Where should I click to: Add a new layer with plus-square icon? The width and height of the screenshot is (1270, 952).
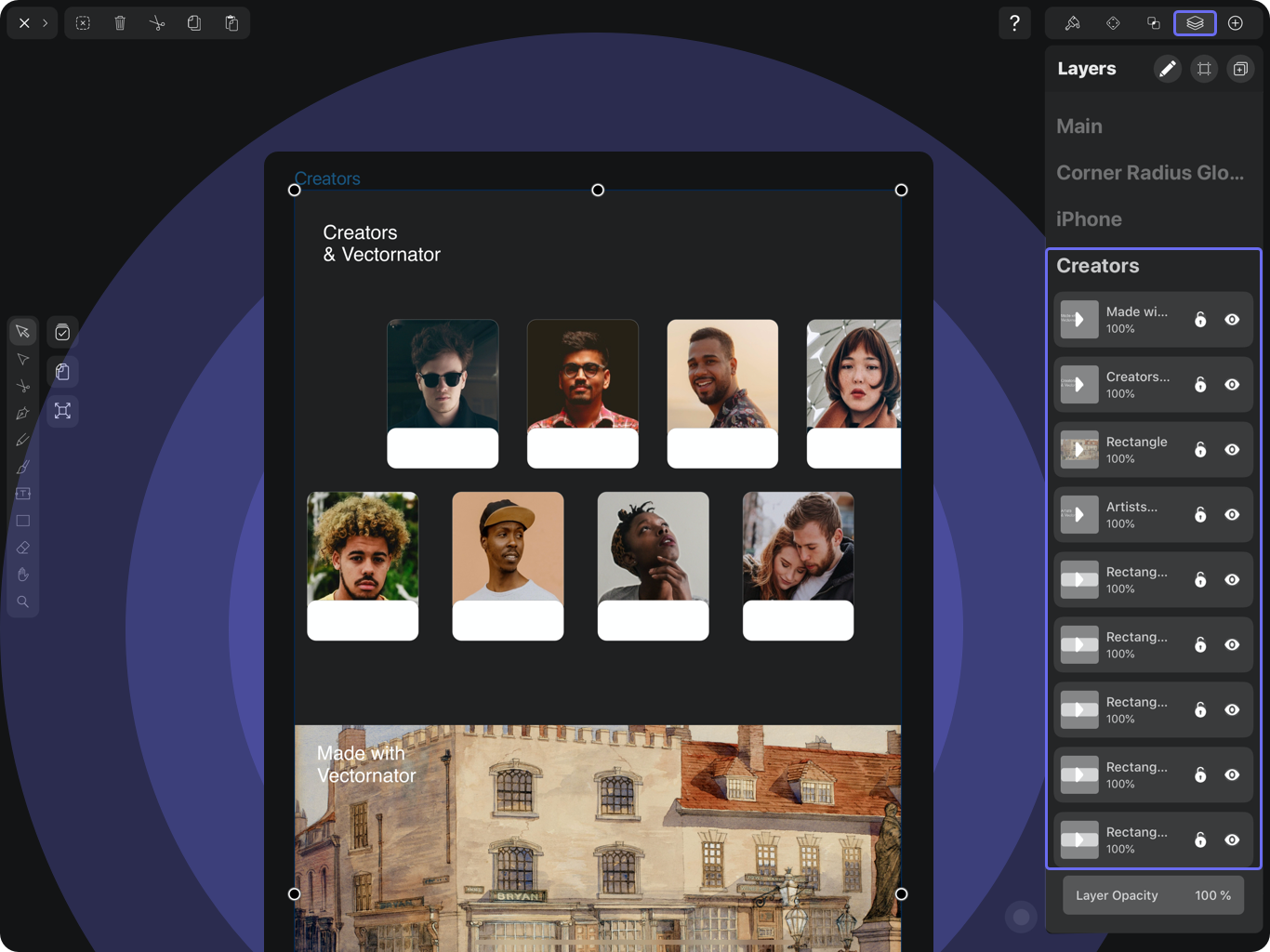1240,69
